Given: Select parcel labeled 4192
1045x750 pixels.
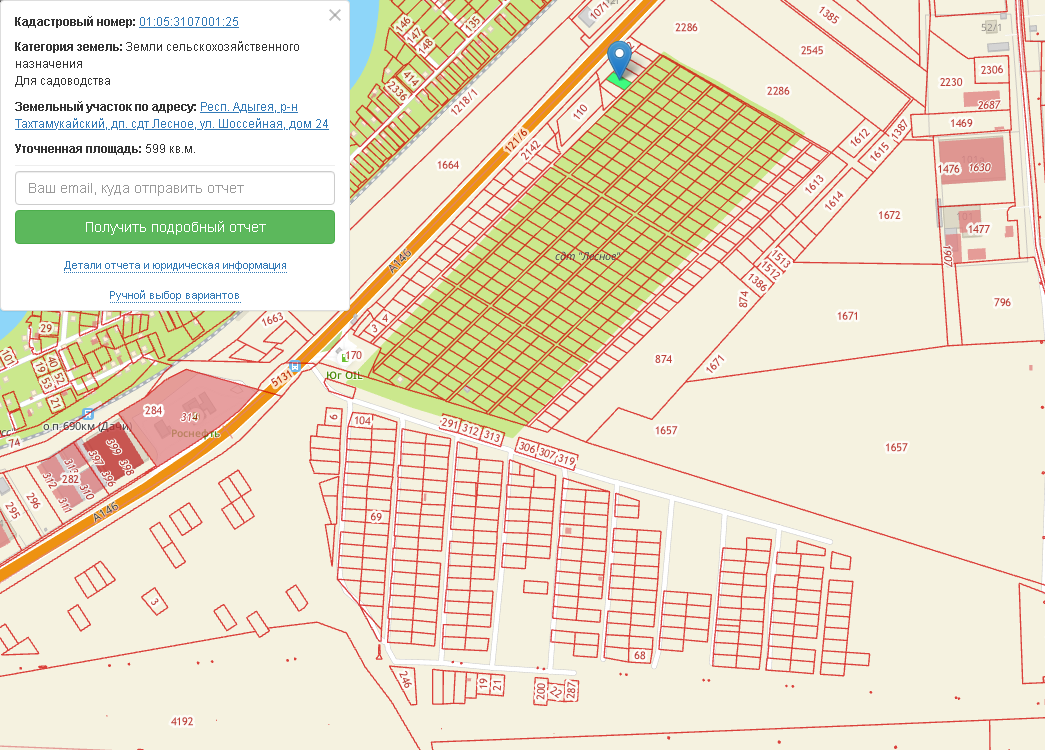Looking at the screenshot, I should coord(182,721).
